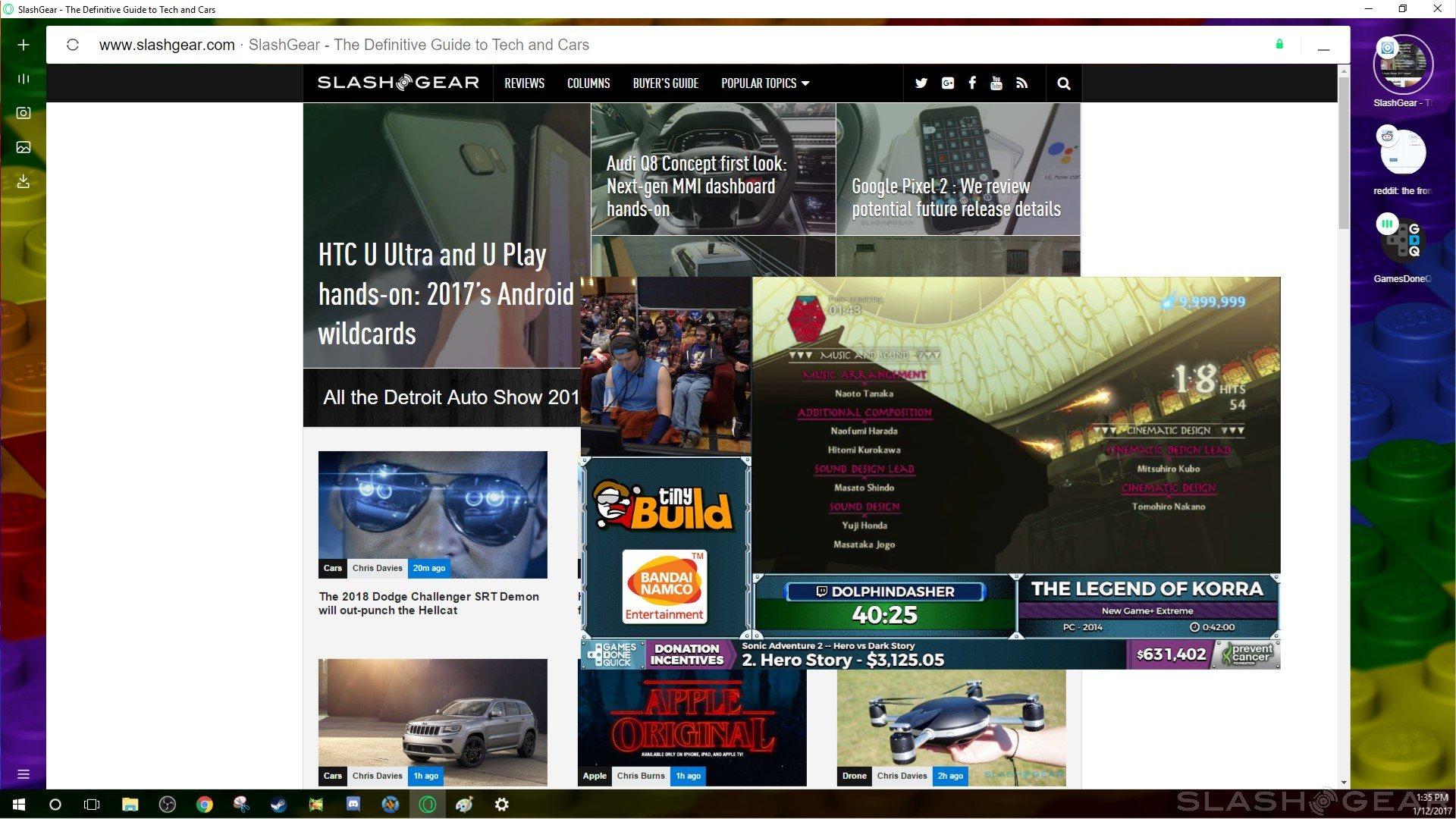Click the page scrollbar down arrow
1456x819 pixels.
(x=1344, y=782)
